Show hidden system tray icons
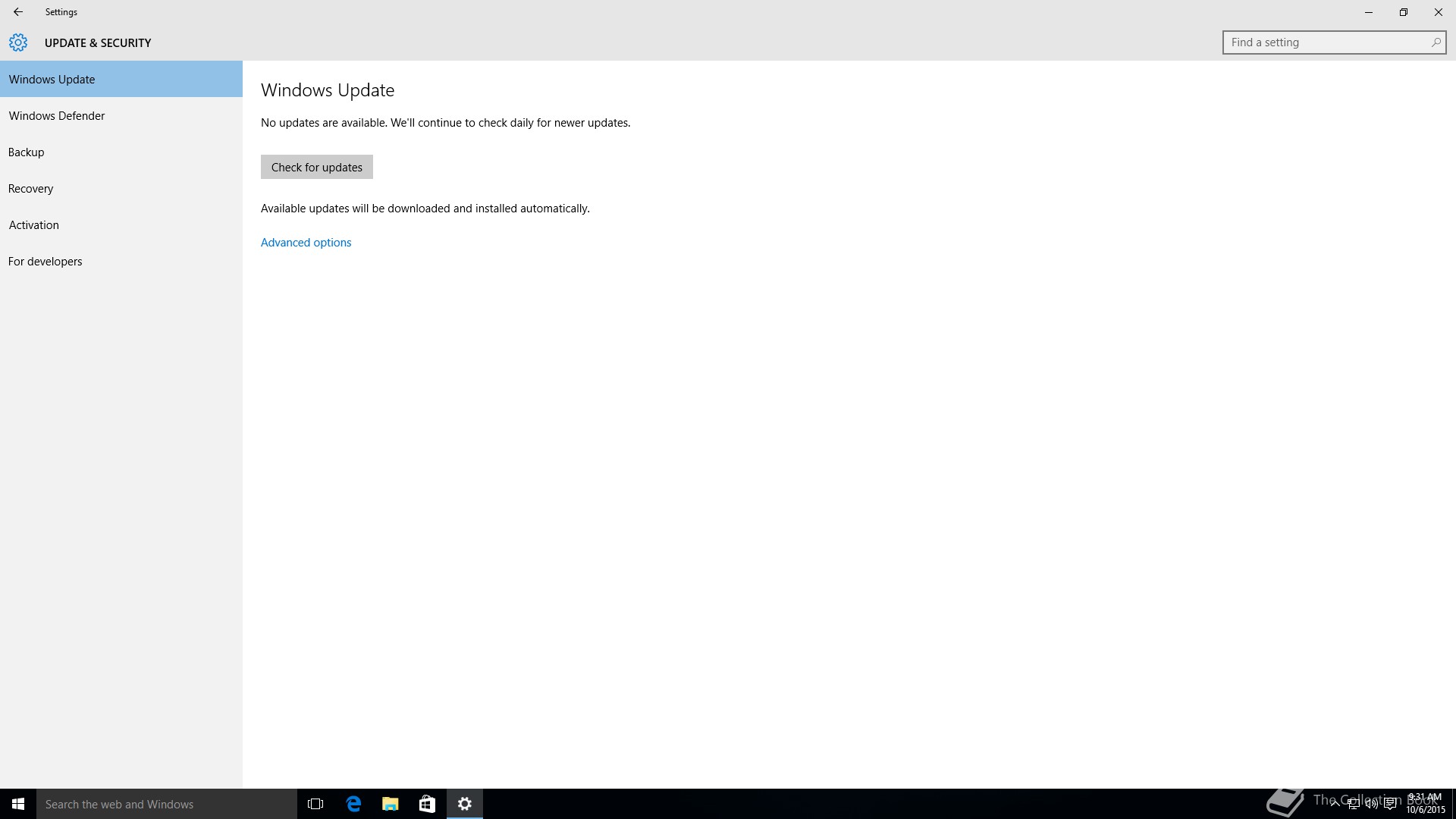Image resolution: width=1456 pixels, height=819 pixels. pyautogui.click(x=1335, y=804)
